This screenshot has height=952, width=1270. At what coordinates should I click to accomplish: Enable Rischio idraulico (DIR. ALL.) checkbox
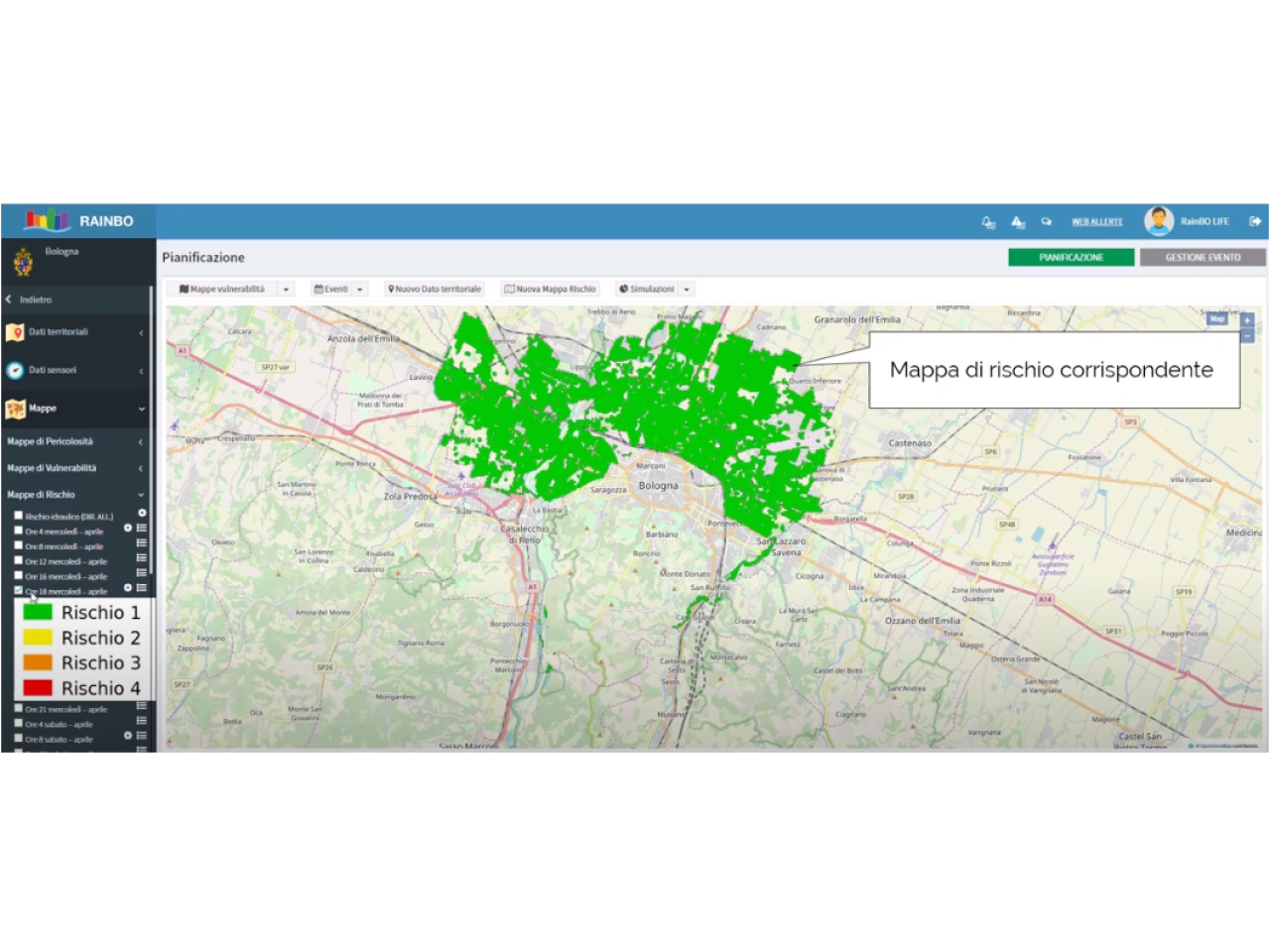[x=18, y=515]
